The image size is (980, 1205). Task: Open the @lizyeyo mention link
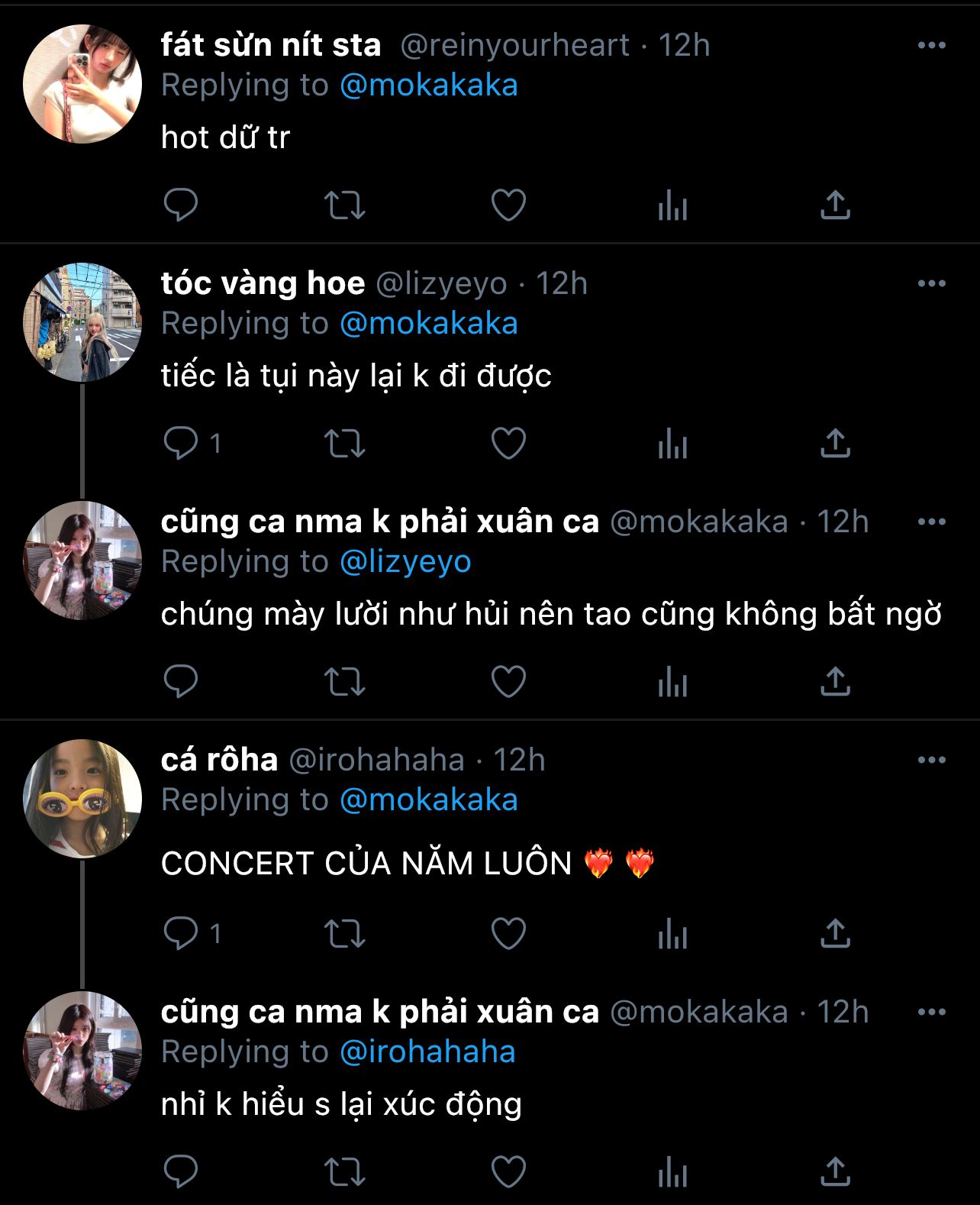405,562
